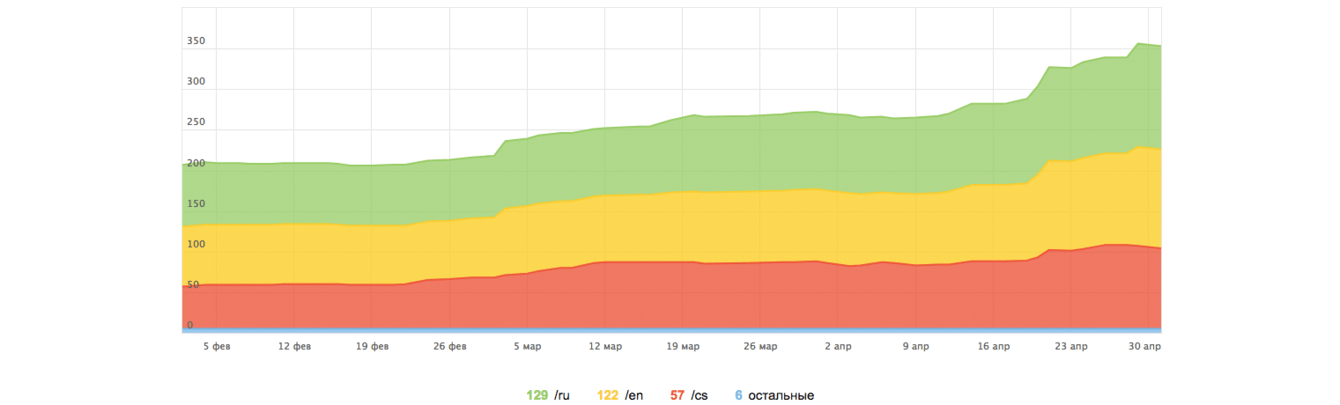1340x405 pixels.
Task: Toggle the /en series legend entry
Action: [620, 396]
